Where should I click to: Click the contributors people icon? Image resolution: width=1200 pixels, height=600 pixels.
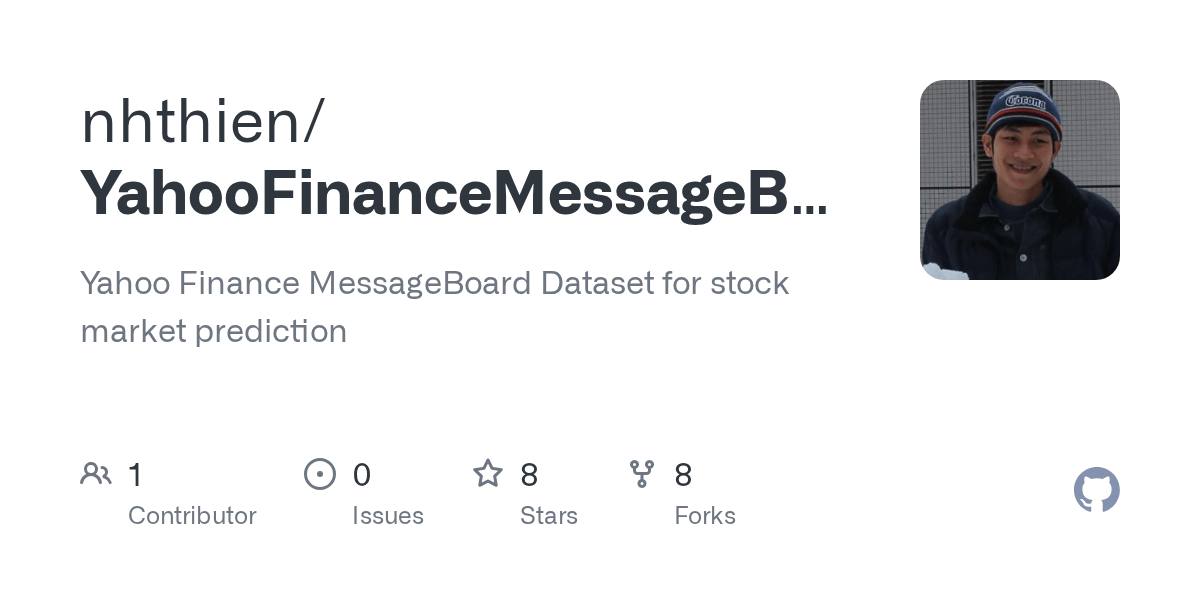click(96, 474)
